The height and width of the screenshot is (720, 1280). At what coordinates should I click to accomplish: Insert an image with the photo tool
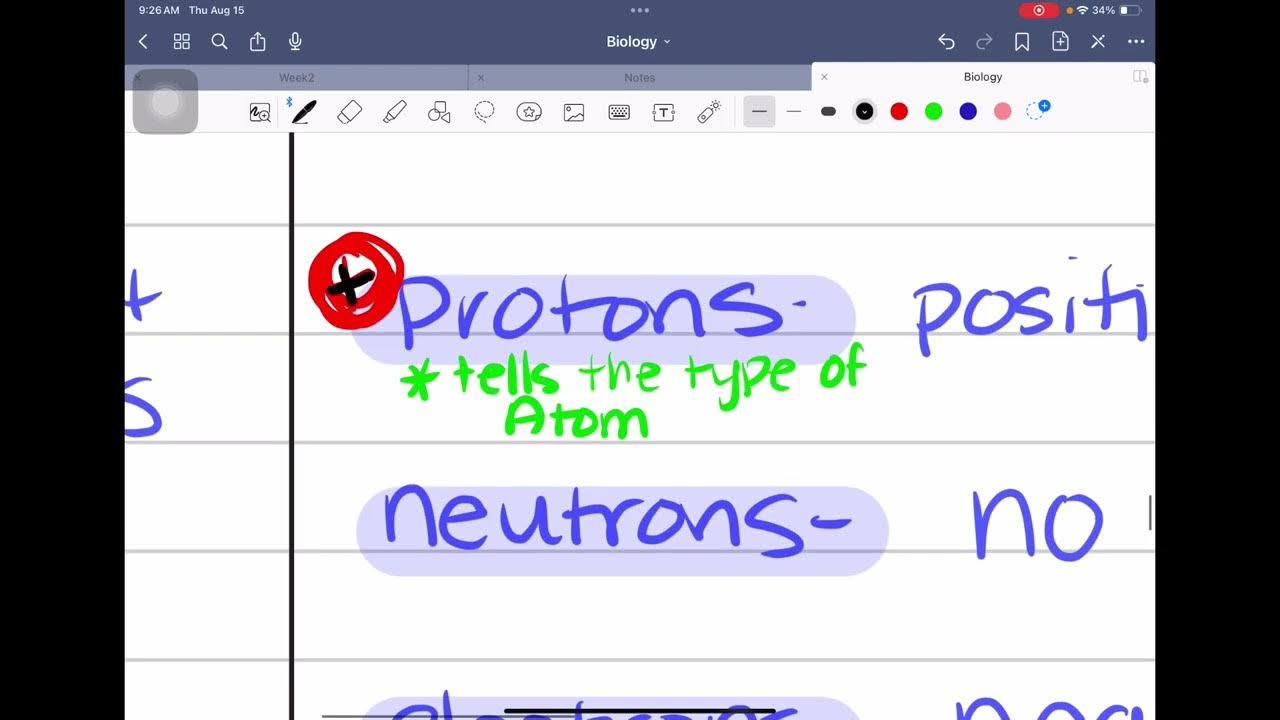click(574, 112)
